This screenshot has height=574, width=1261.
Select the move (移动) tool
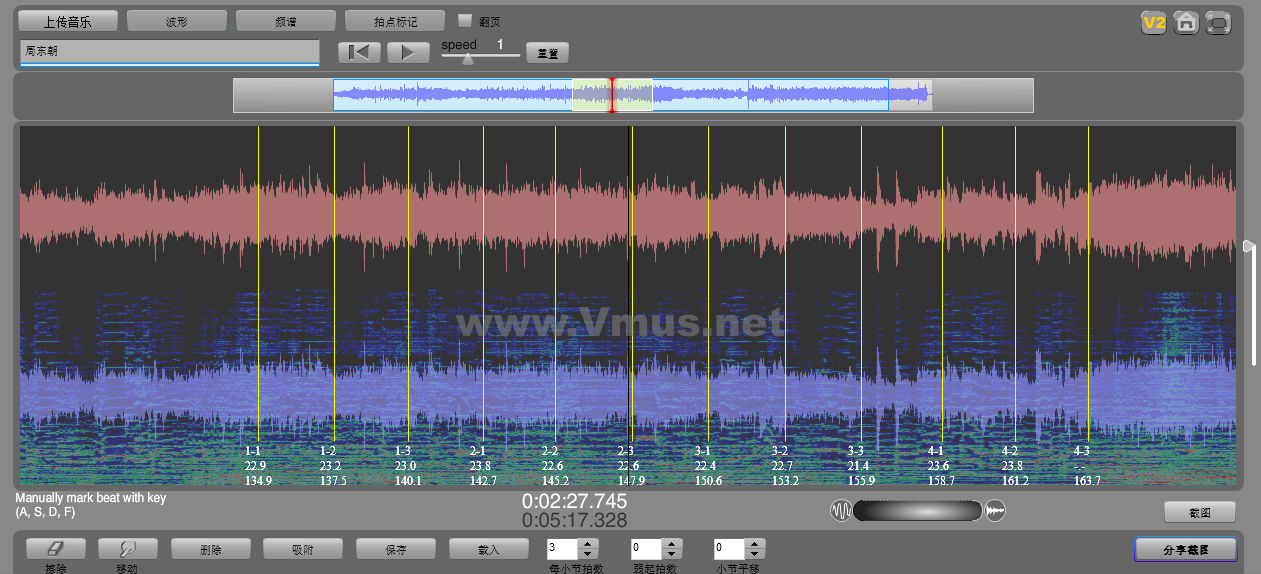click(x=125, y=549)
